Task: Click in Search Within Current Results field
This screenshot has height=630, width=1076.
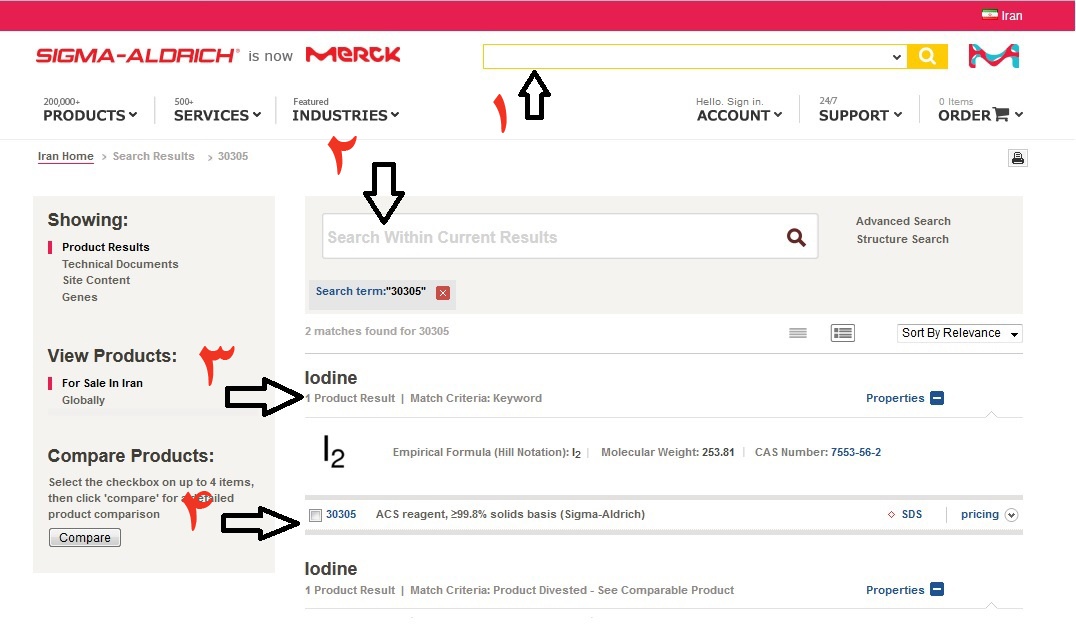Action: [550, 237]
